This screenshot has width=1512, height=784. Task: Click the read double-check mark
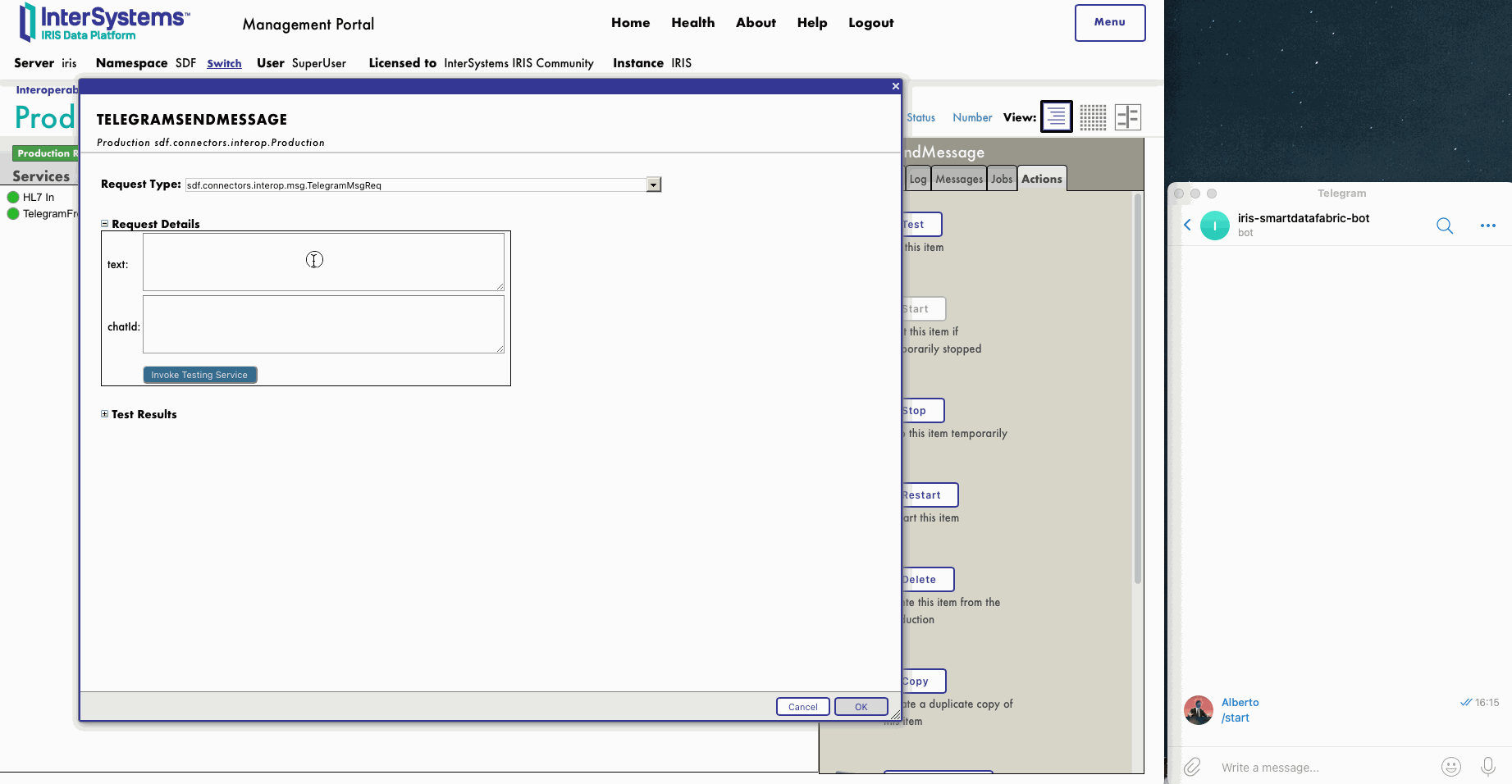1466,702
